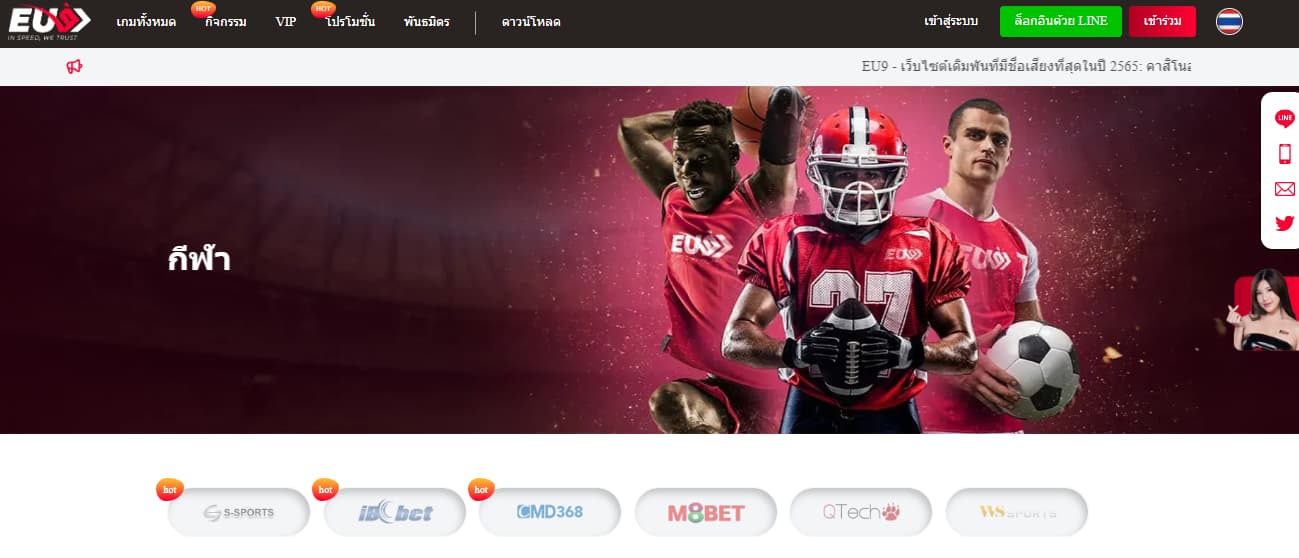Click the red เข้าร่วม join button
The height and width of the screenshot is (558, 1299).
click(1162, 21)
